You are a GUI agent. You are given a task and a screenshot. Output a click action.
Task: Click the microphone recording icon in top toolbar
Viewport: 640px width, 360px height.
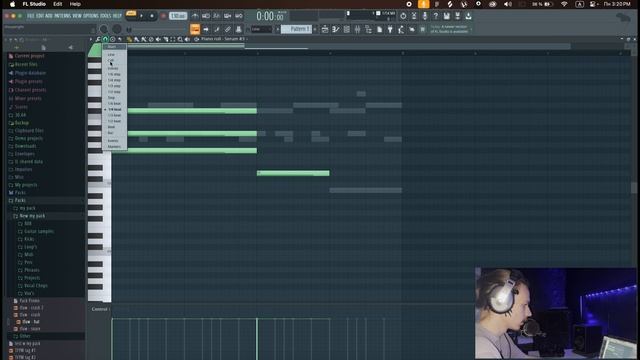[424, 16]
